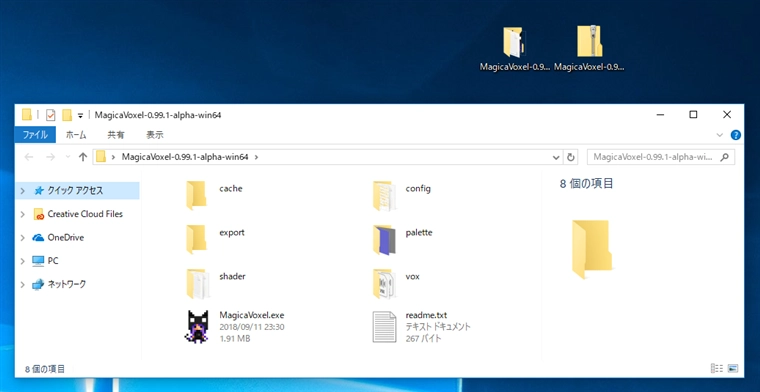The width and height of the screenshot is (760, 392).
Task: Maximize the Explorer window
Action: click(x=694, y=115)
